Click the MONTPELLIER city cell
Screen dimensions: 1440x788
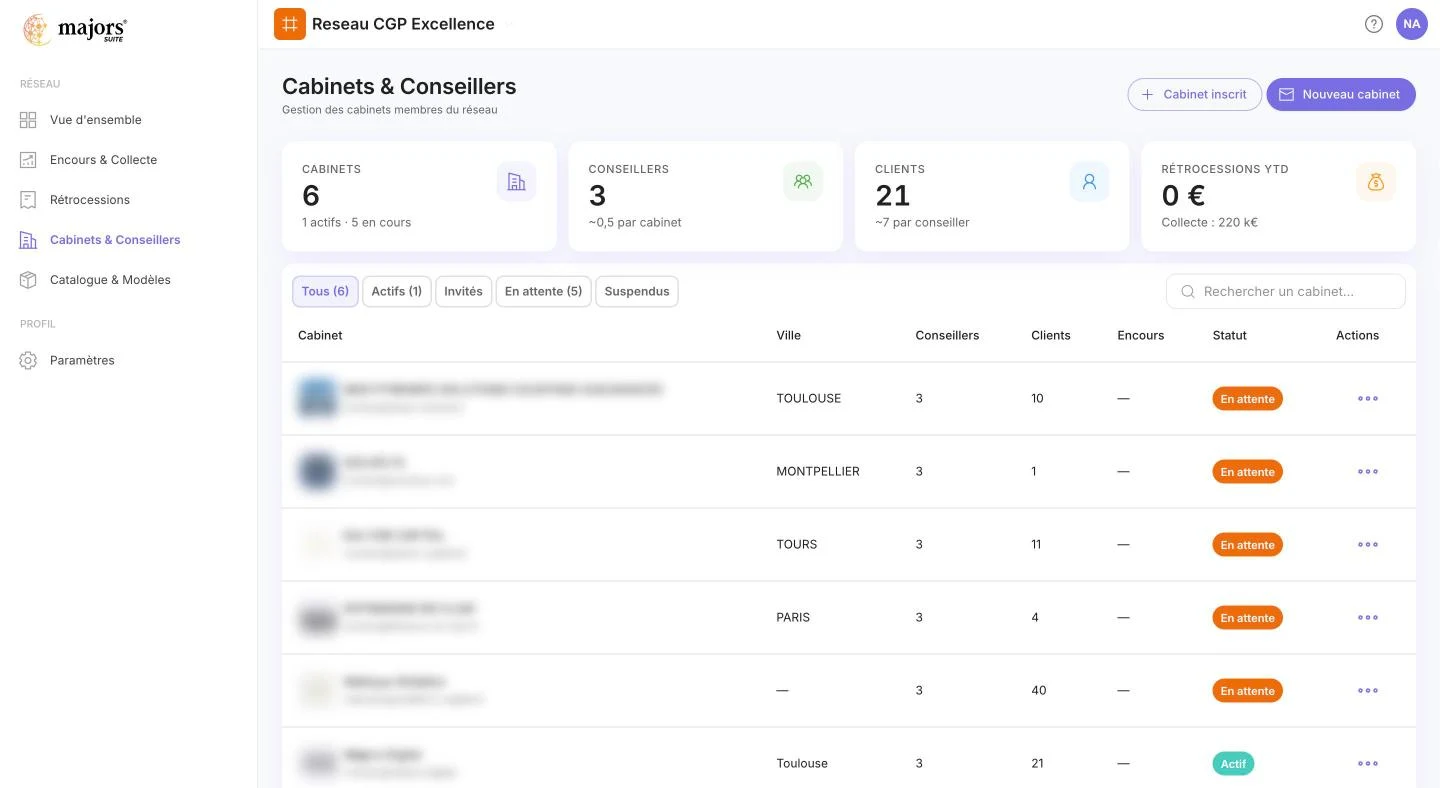pyautogui.click(x=818, y=471)
